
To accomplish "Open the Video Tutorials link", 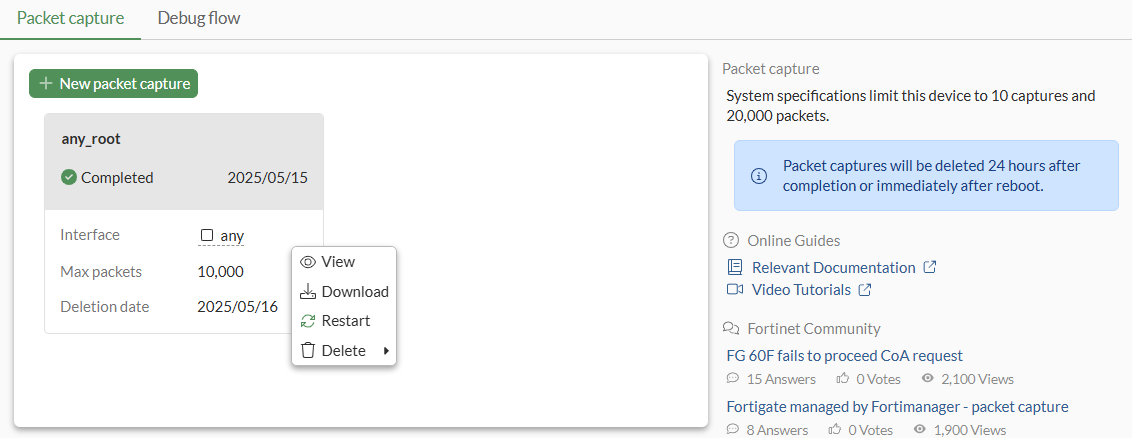I will 801,290.
